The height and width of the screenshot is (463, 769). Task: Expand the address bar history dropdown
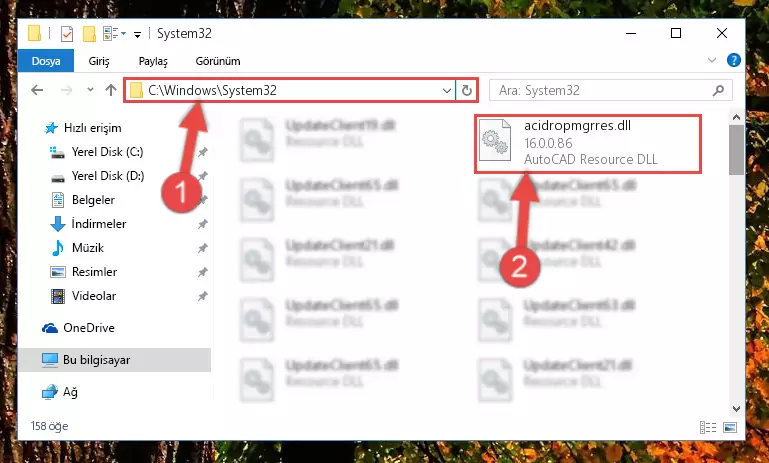coord(447,90)
